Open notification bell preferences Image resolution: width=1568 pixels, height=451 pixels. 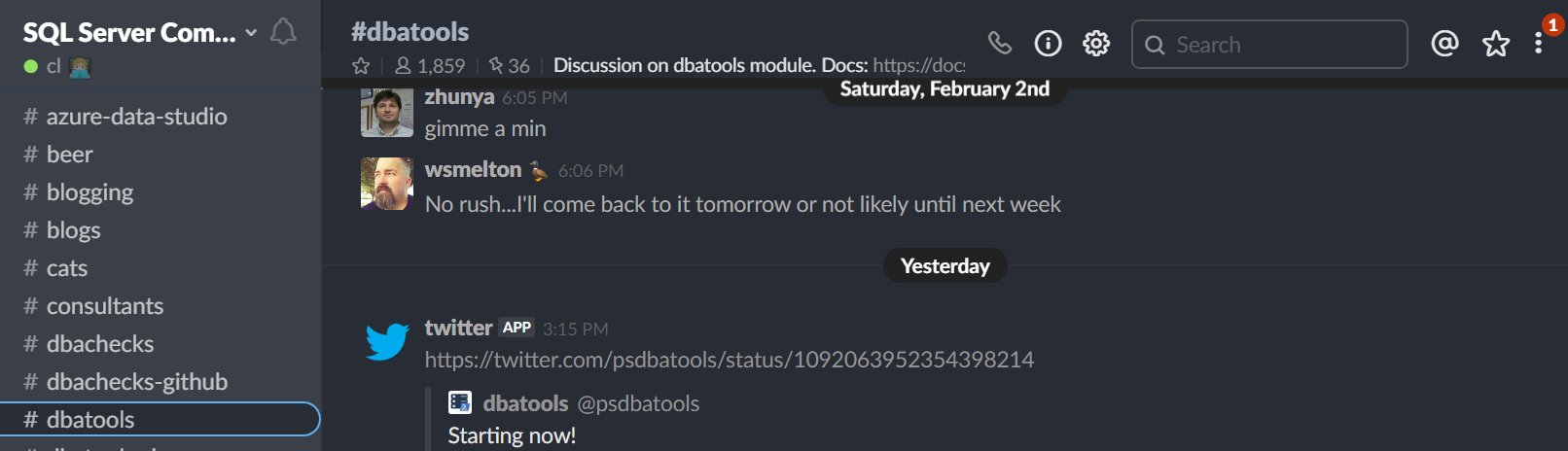[x=283, y=32]
